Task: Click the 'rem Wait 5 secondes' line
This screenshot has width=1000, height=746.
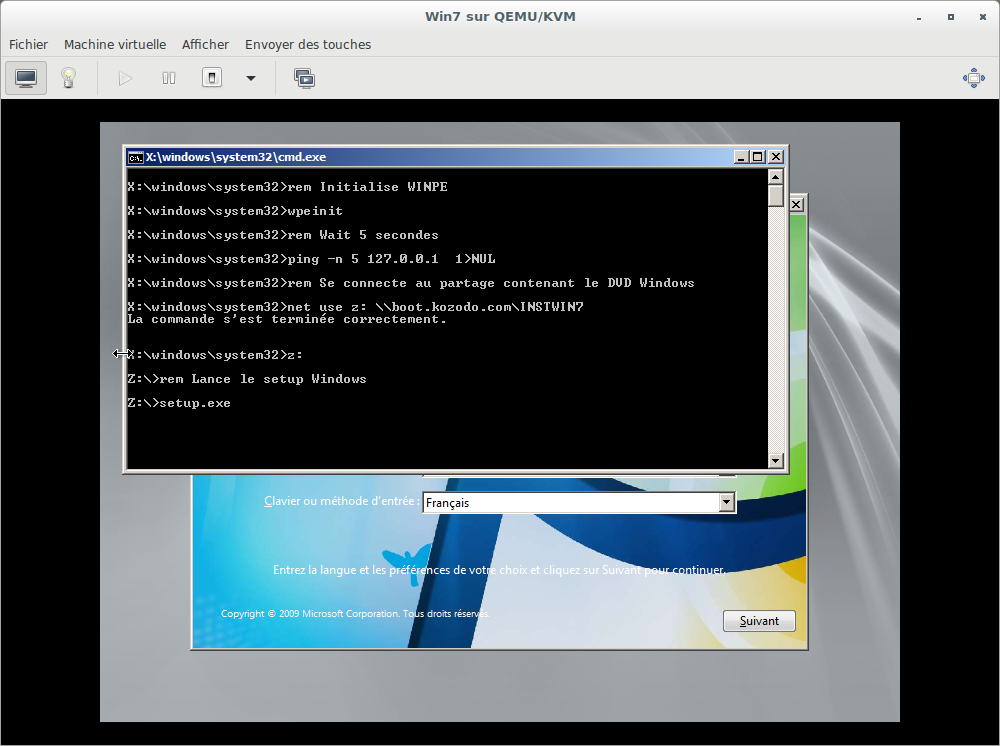Action: pyautogui.click(x=283, y=235)
